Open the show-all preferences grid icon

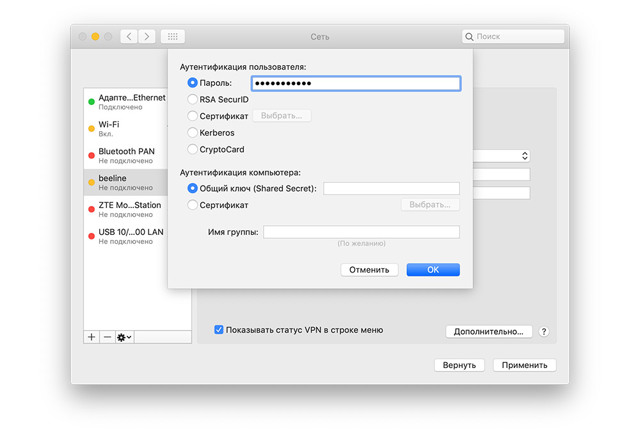point(173,37)
